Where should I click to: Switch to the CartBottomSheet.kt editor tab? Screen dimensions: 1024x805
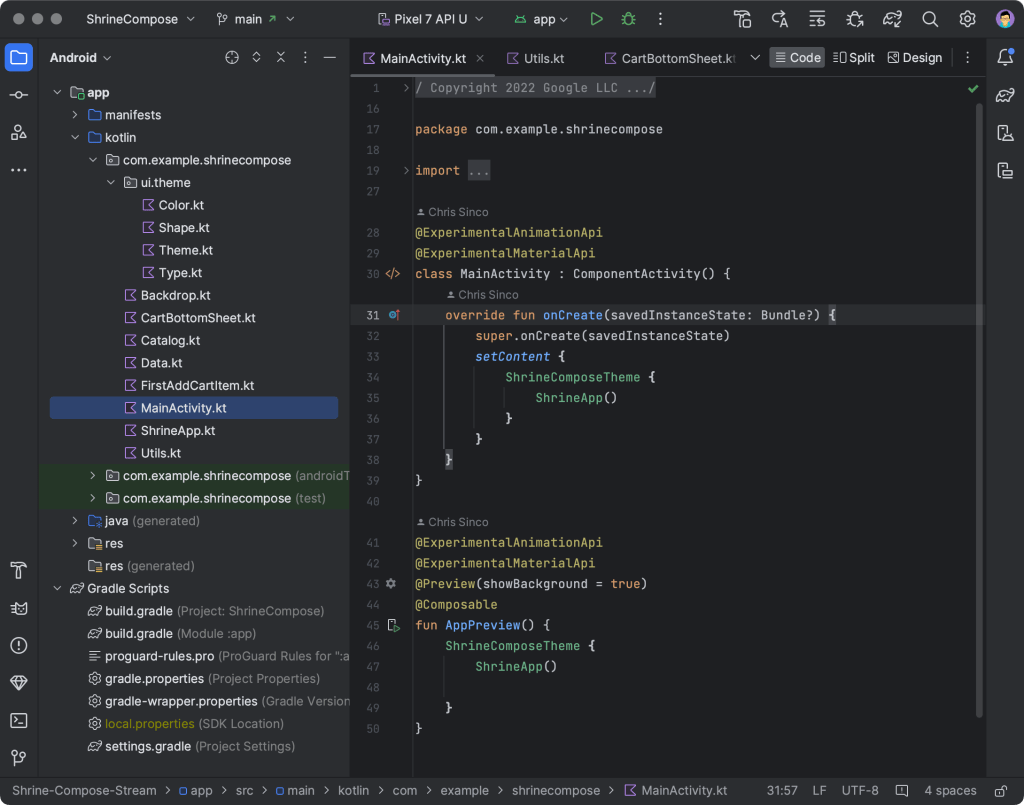pos(669,58)
